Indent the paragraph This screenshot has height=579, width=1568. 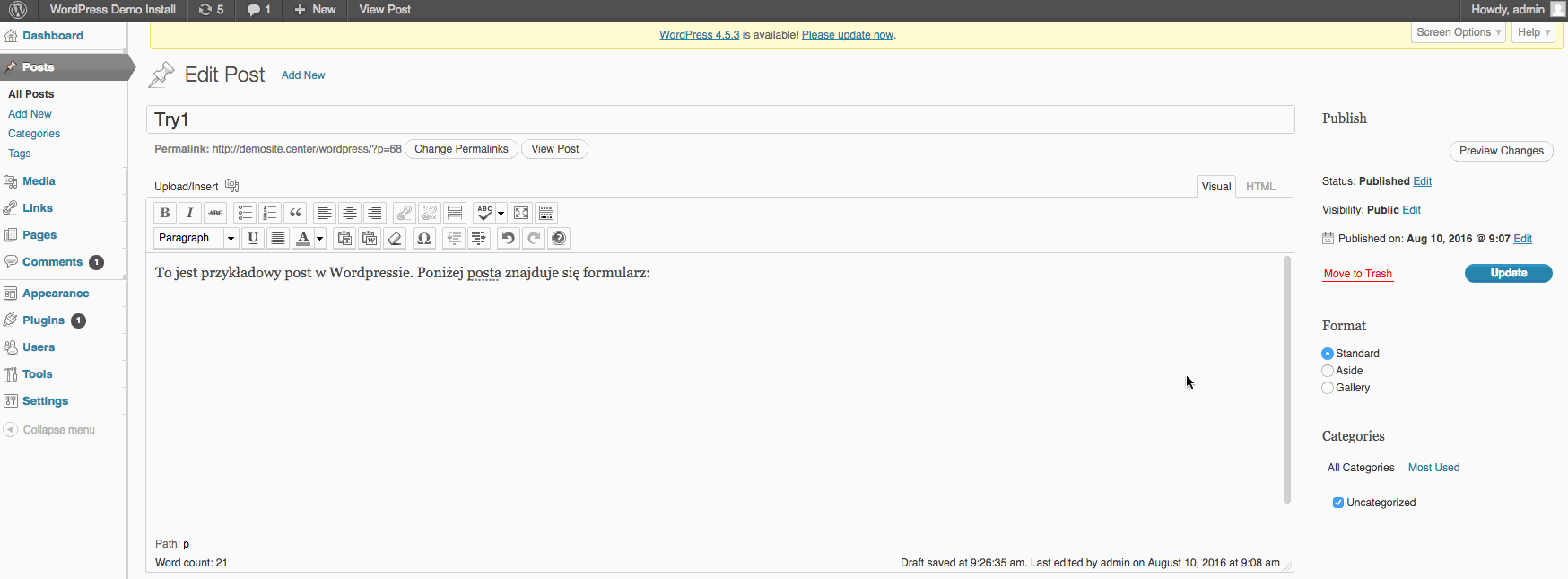tap(479, 238)
